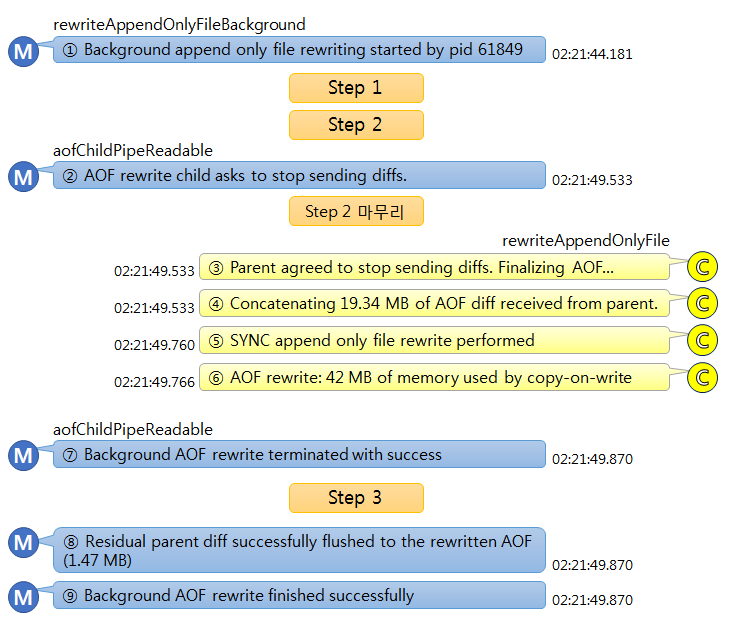Click the rewriteAppendOnlyFileBackground label

click(179, 24)
